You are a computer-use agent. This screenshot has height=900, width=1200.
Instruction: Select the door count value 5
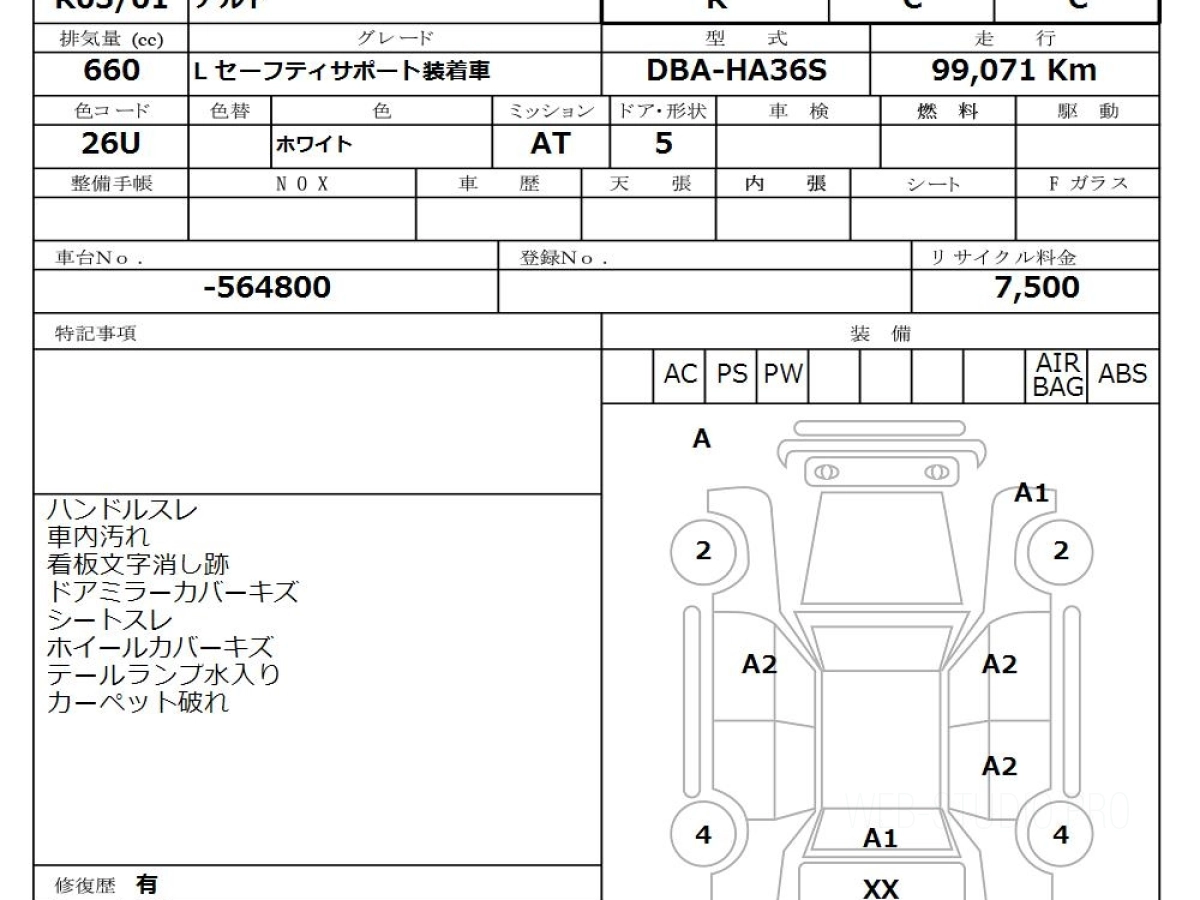663,144
